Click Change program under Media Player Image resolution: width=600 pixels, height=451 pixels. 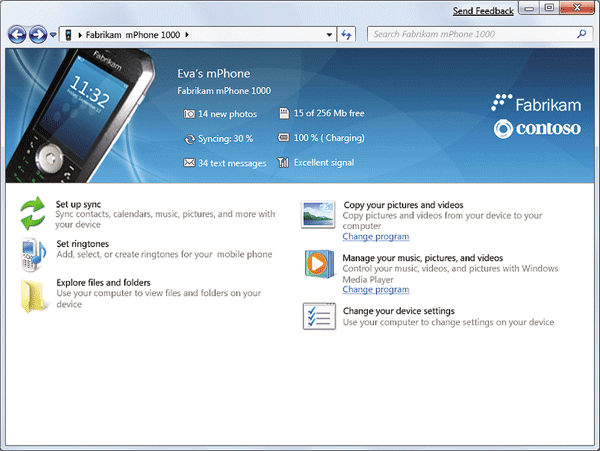click(x=376, y=290)
